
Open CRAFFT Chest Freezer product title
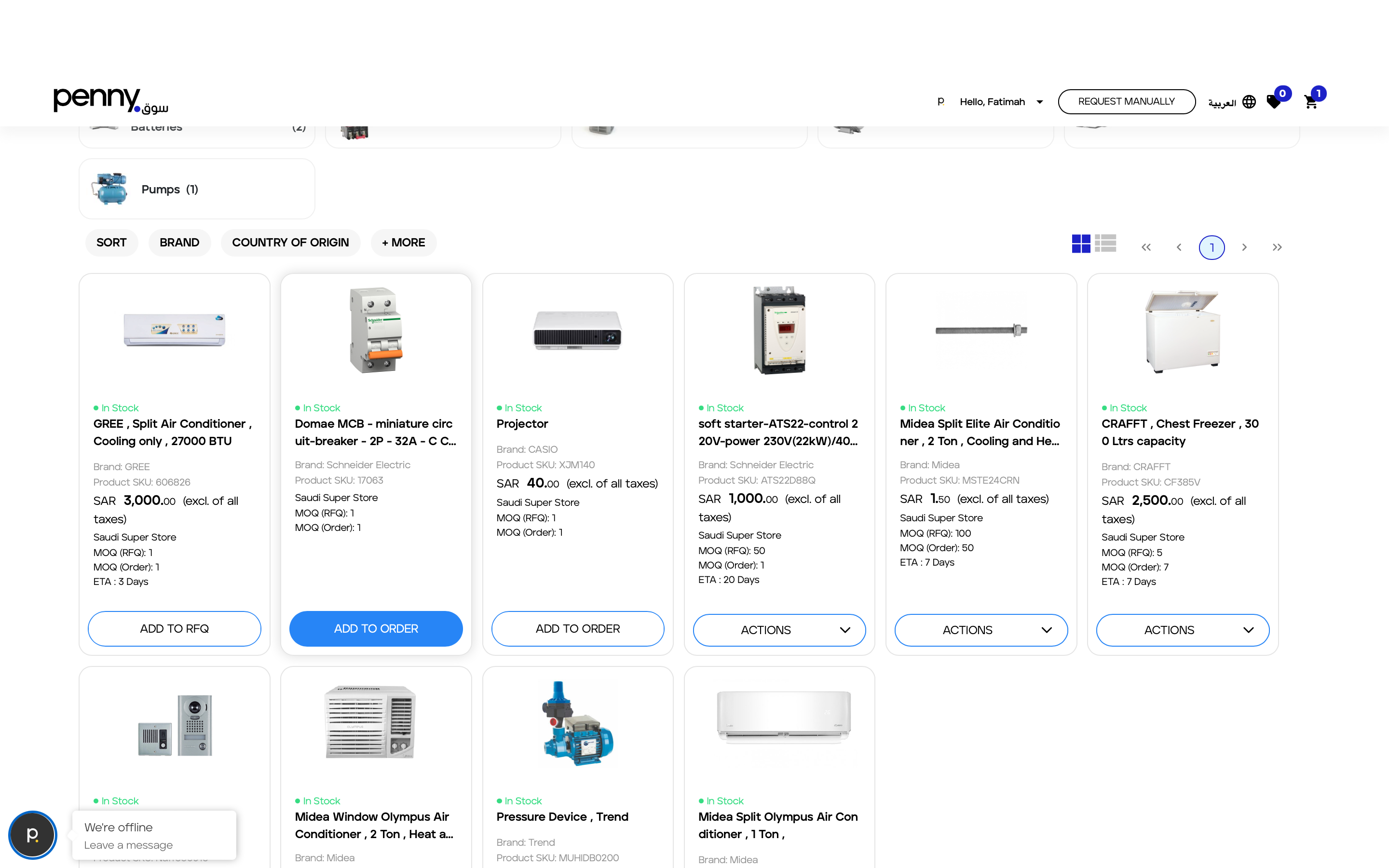(x=1180, y=432)
